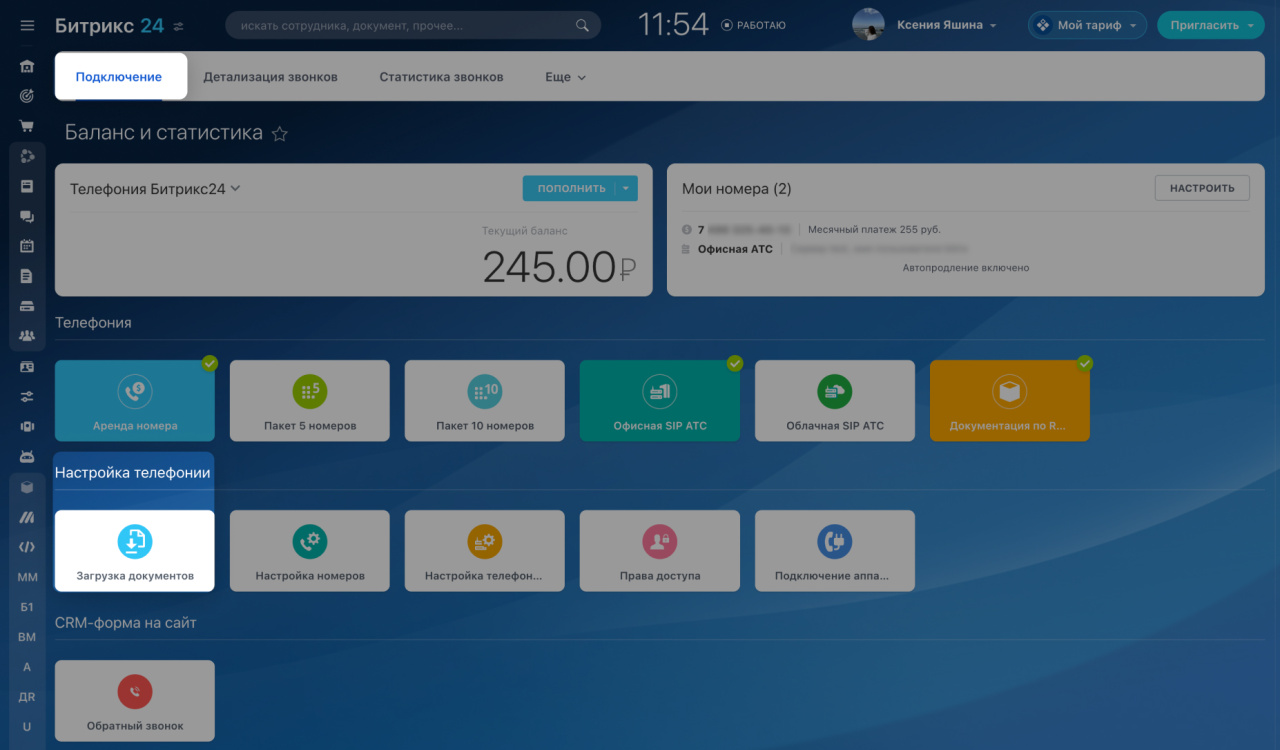
Task: Open the code brackets developer sidebar icon
Action: 27,547
